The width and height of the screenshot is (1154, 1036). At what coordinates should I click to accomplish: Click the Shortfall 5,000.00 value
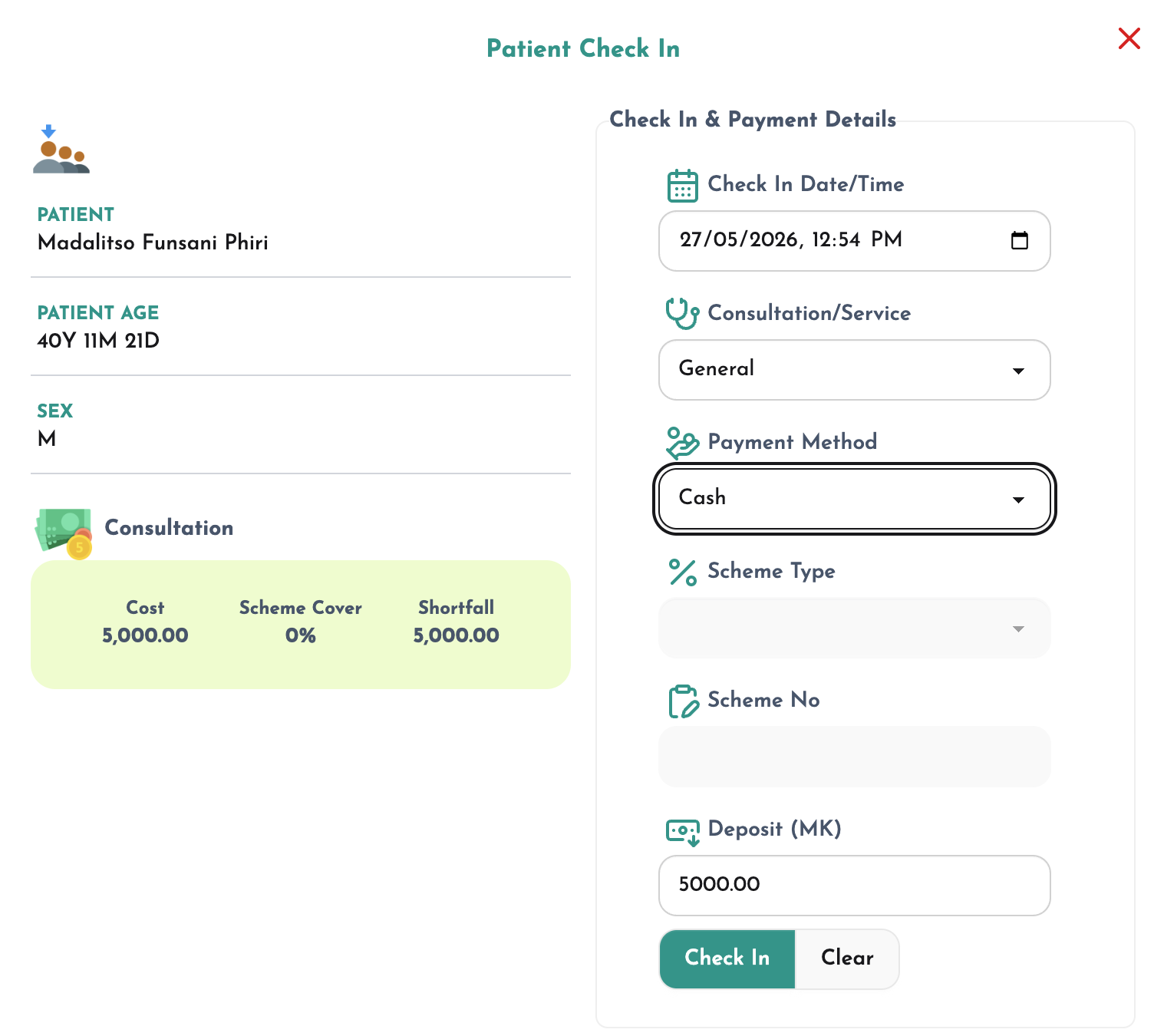point(456,635)
